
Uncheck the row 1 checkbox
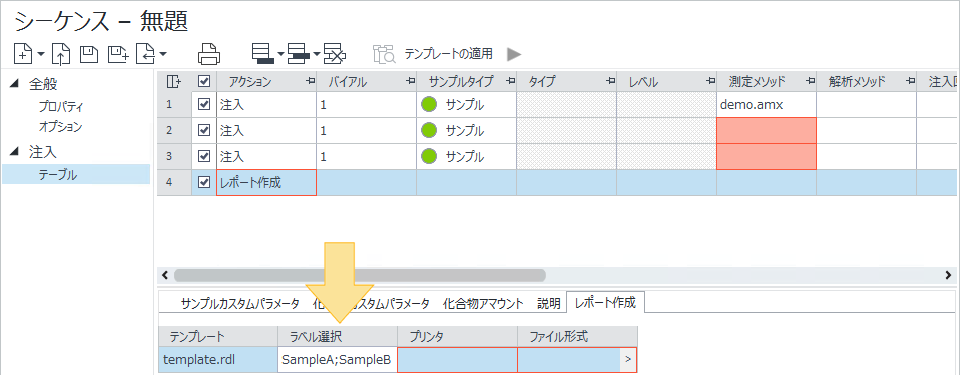[x=204, y=105]
